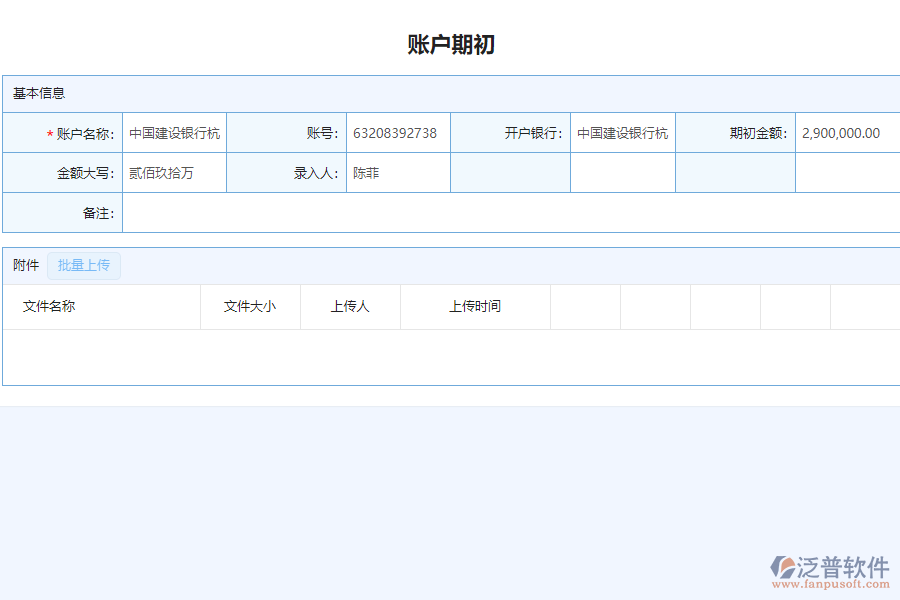Sort by the 上传时间 column header

[x=475, y=307]
